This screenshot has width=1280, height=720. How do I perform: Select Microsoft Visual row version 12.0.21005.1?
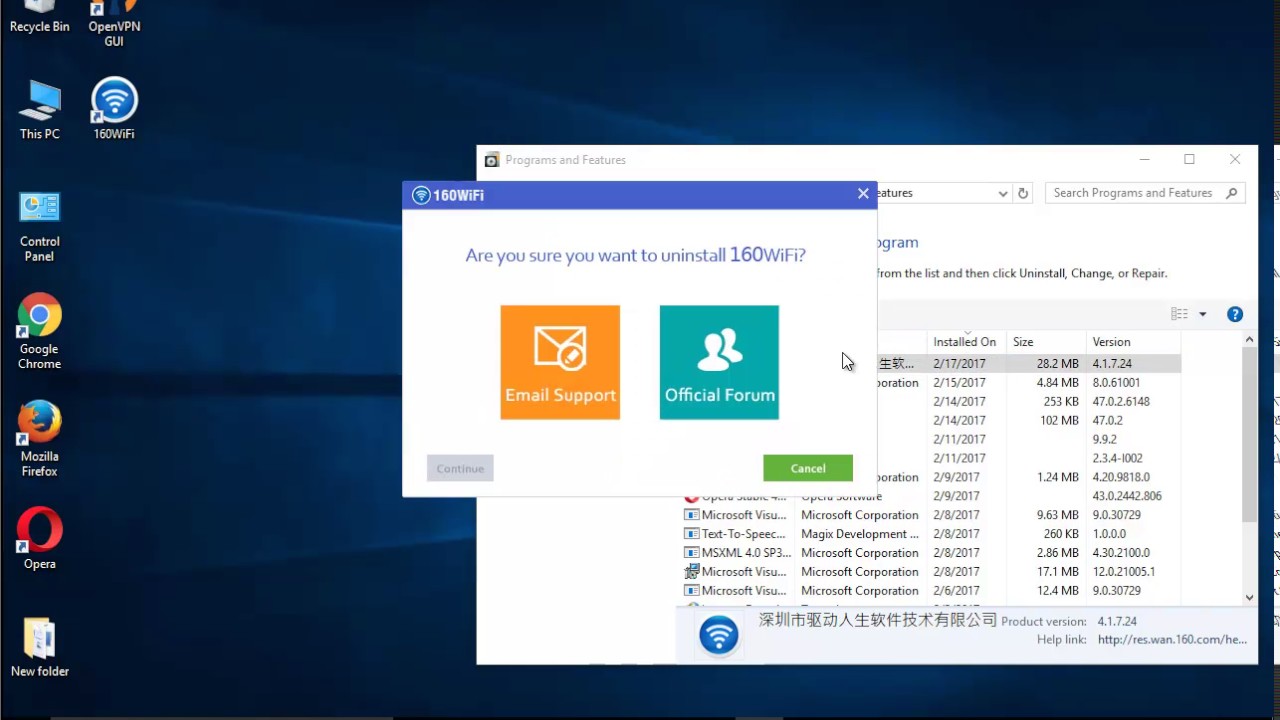tap(931, 572)
